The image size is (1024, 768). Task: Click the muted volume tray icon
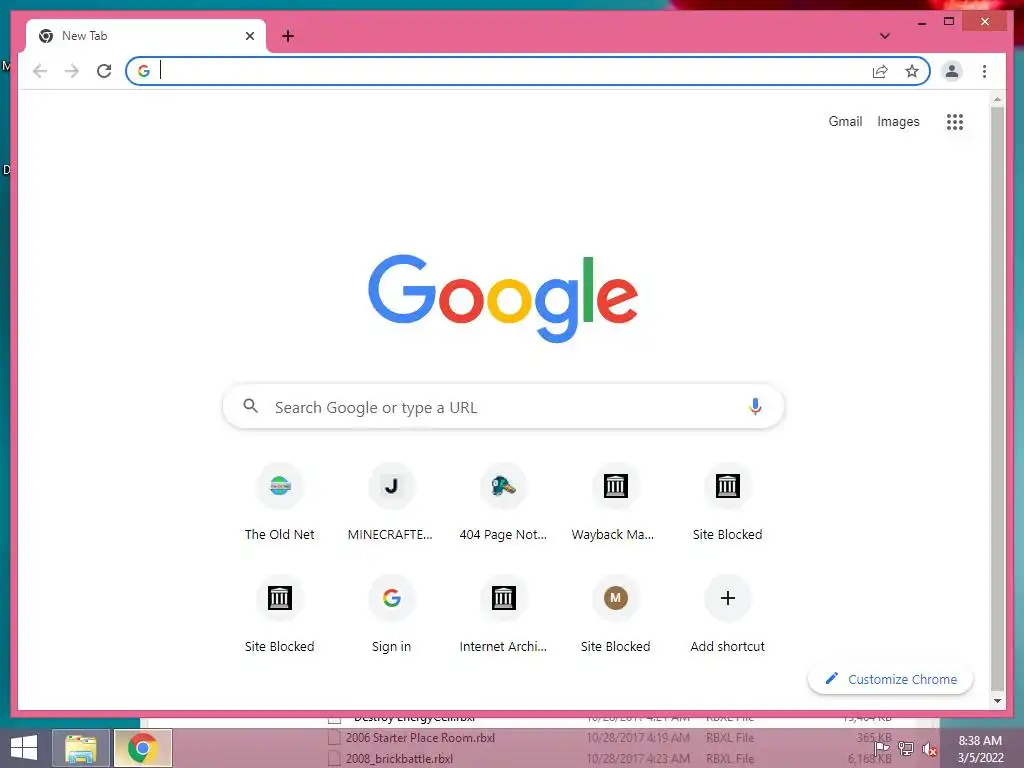coord(929,749)
